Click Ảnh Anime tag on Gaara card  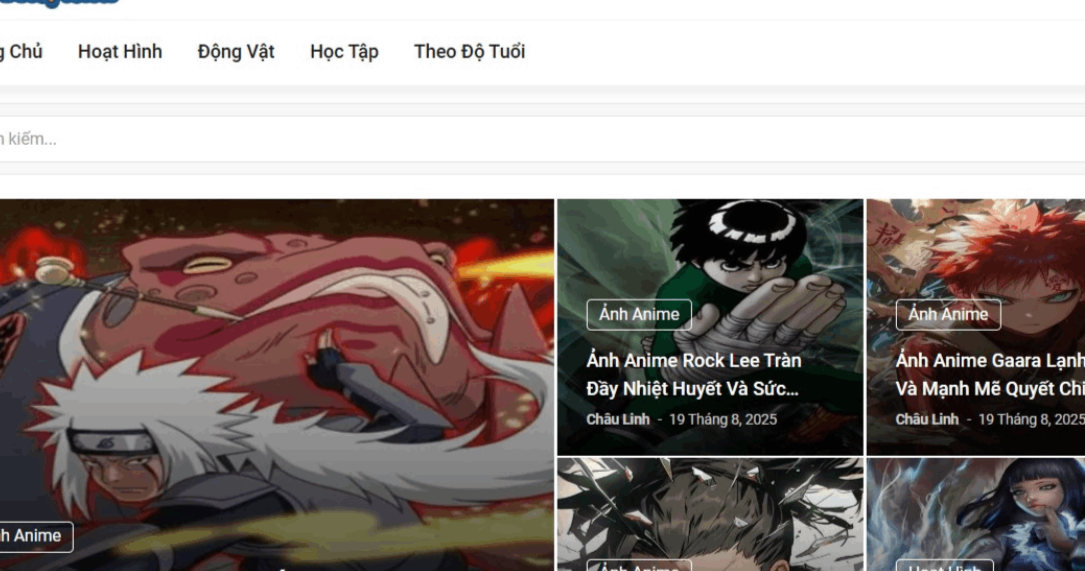pos(948,314)
